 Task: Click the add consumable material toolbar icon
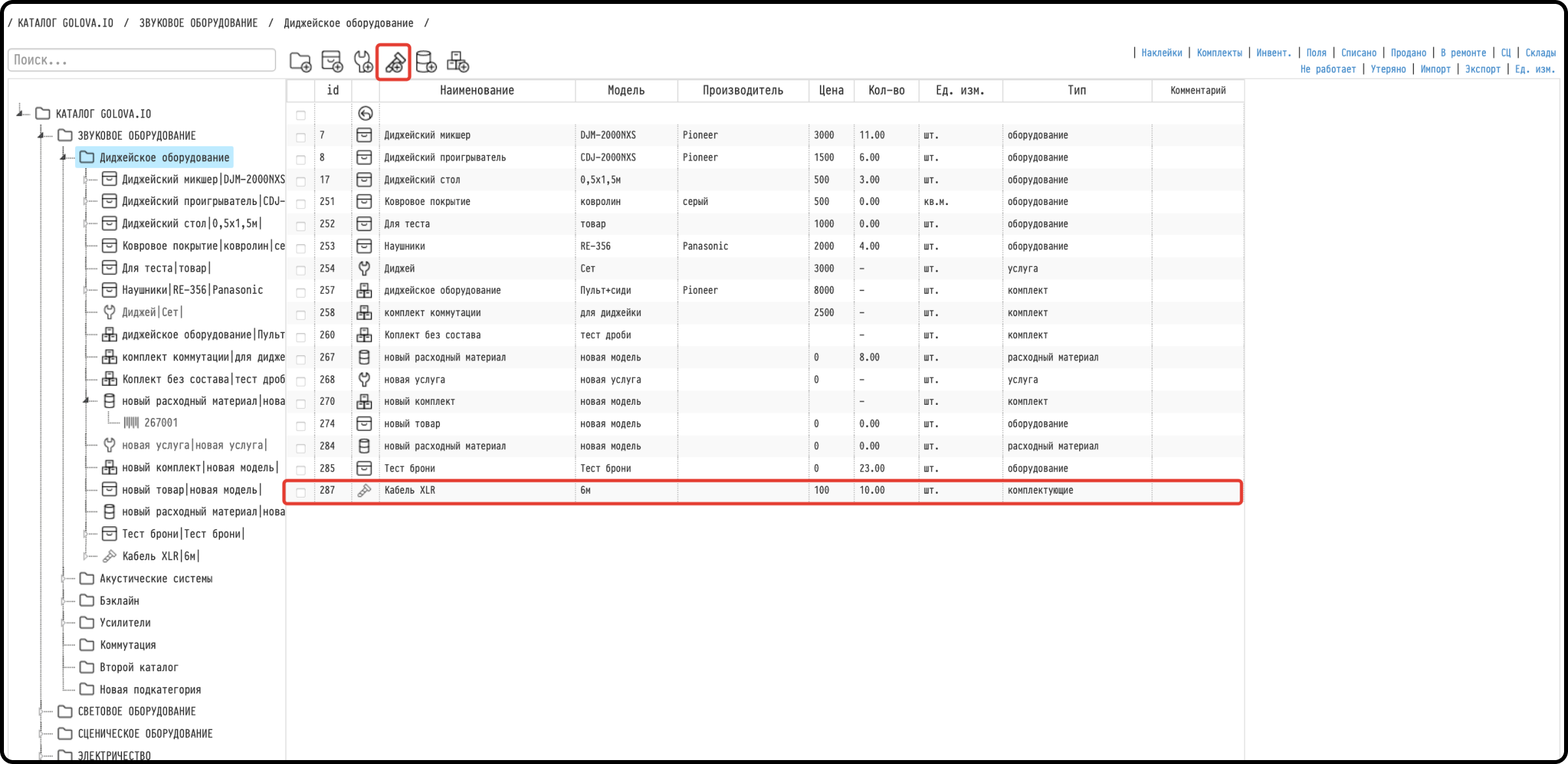[426, 62]
